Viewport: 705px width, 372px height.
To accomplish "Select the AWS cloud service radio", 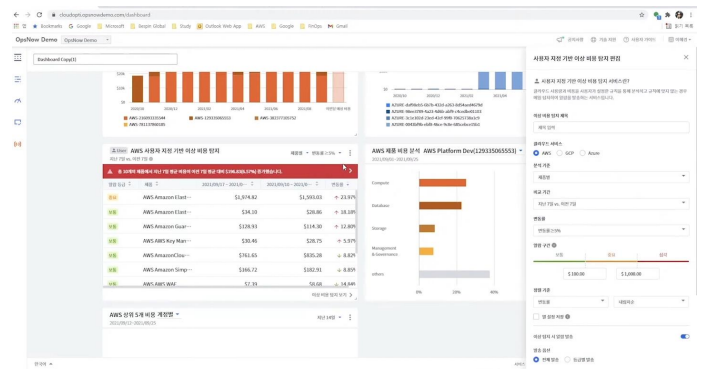I will pos(536,153).
